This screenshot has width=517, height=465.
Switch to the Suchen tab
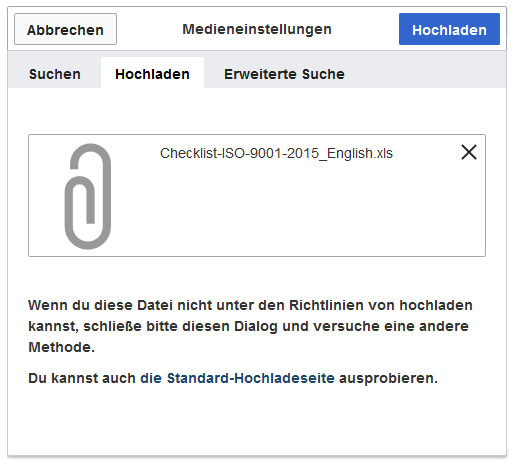55,74
